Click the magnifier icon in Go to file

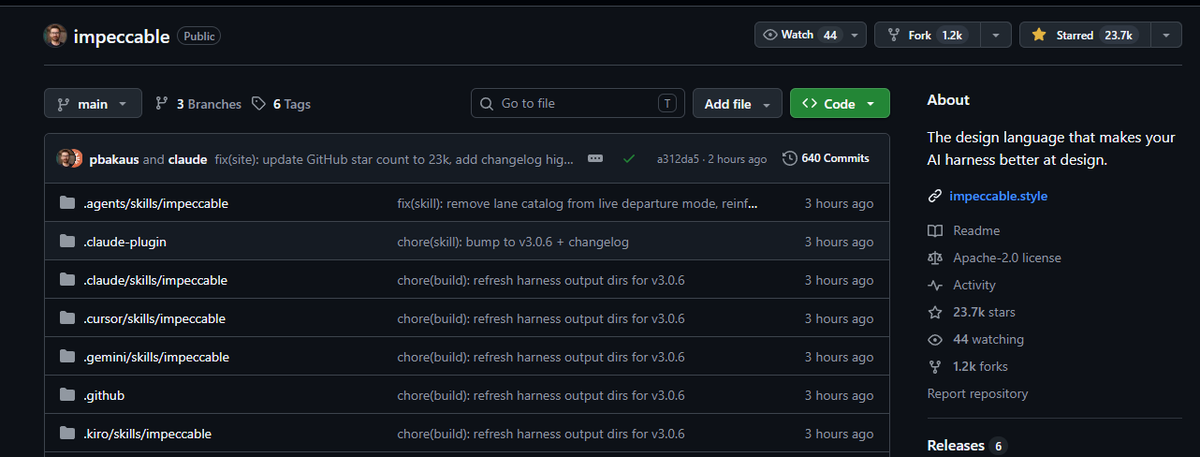487,103
